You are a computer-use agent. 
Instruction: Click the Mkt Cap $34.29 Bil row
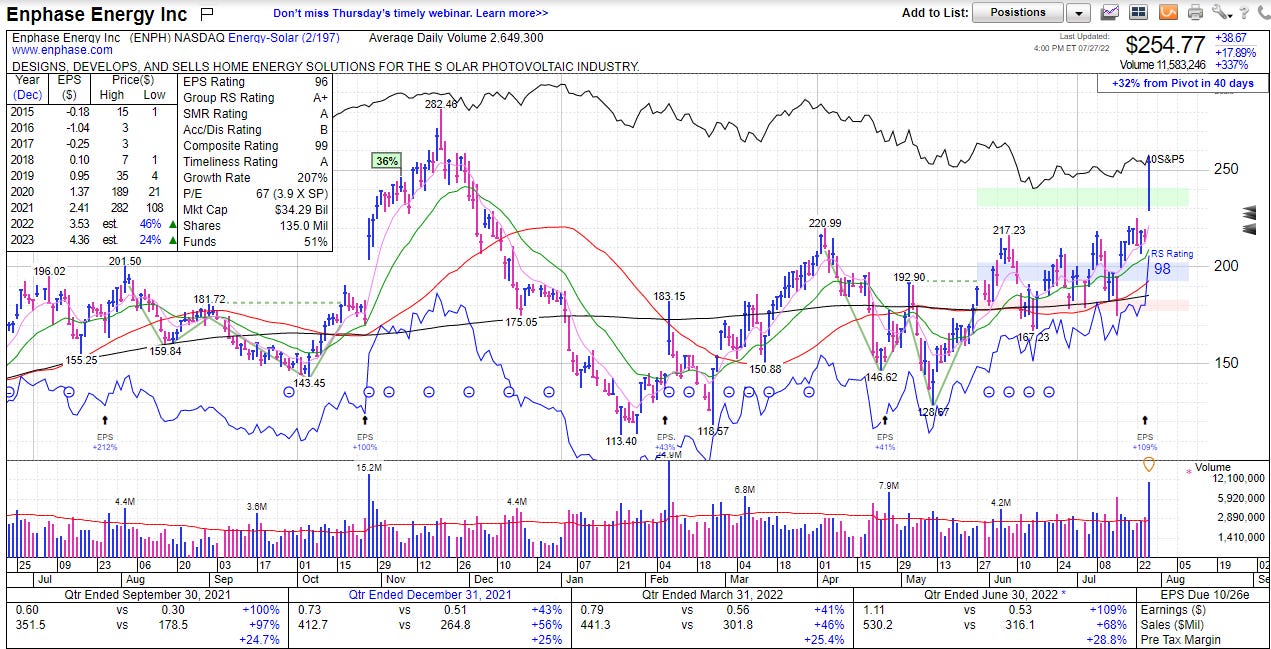point(255,210)
